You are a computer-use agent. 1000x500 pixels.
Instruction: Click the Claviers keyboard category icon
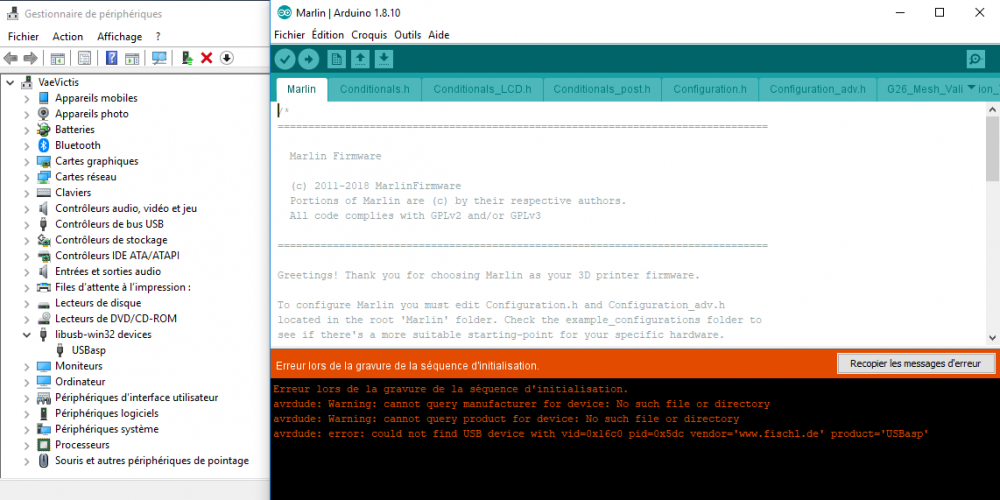pyautogui.click(x=43, y=193)
